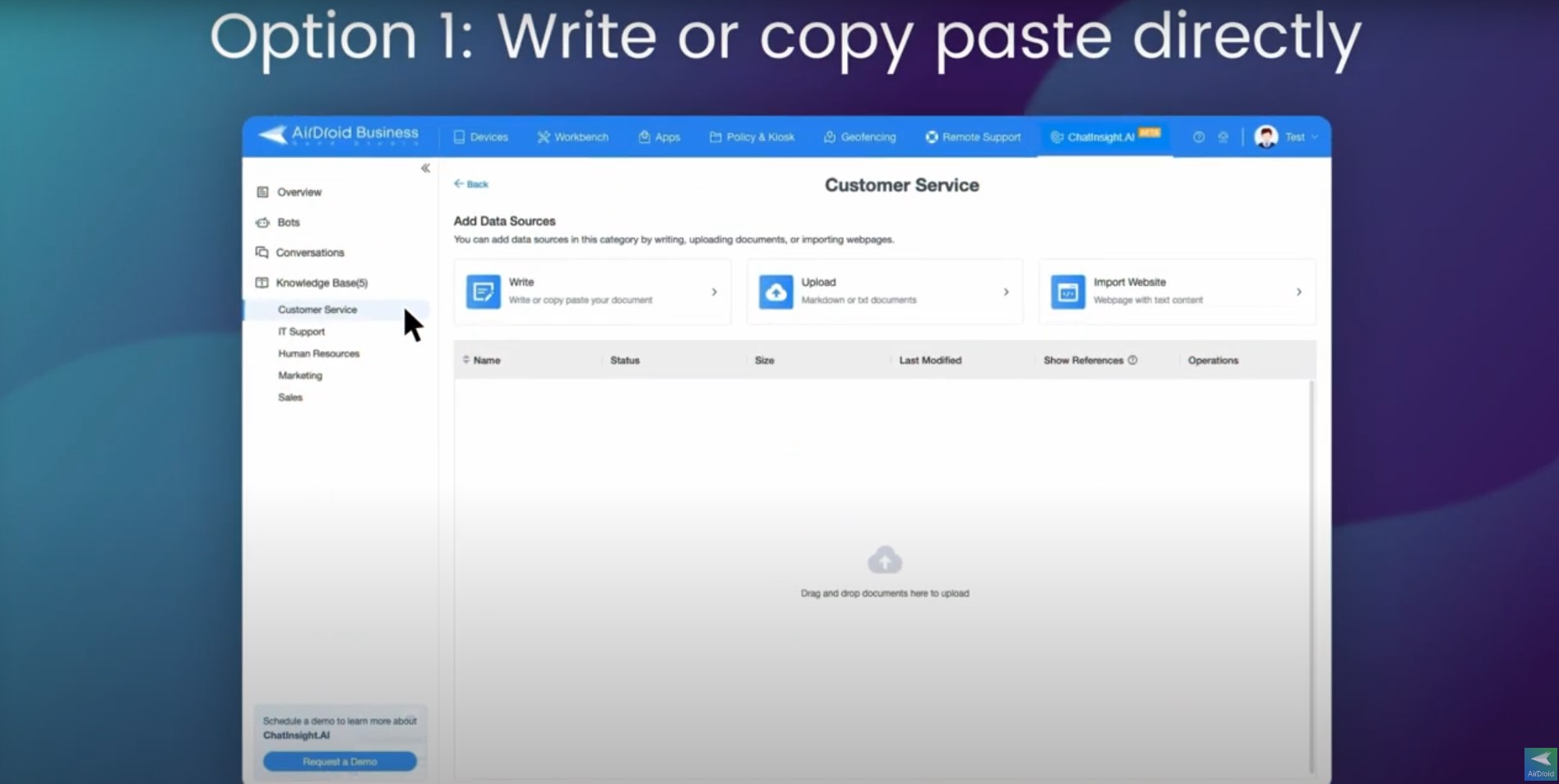Screen dimensions: 1559x784
Task: Click the Size column header
Action: pyautogui.click(x=765, y=360)
